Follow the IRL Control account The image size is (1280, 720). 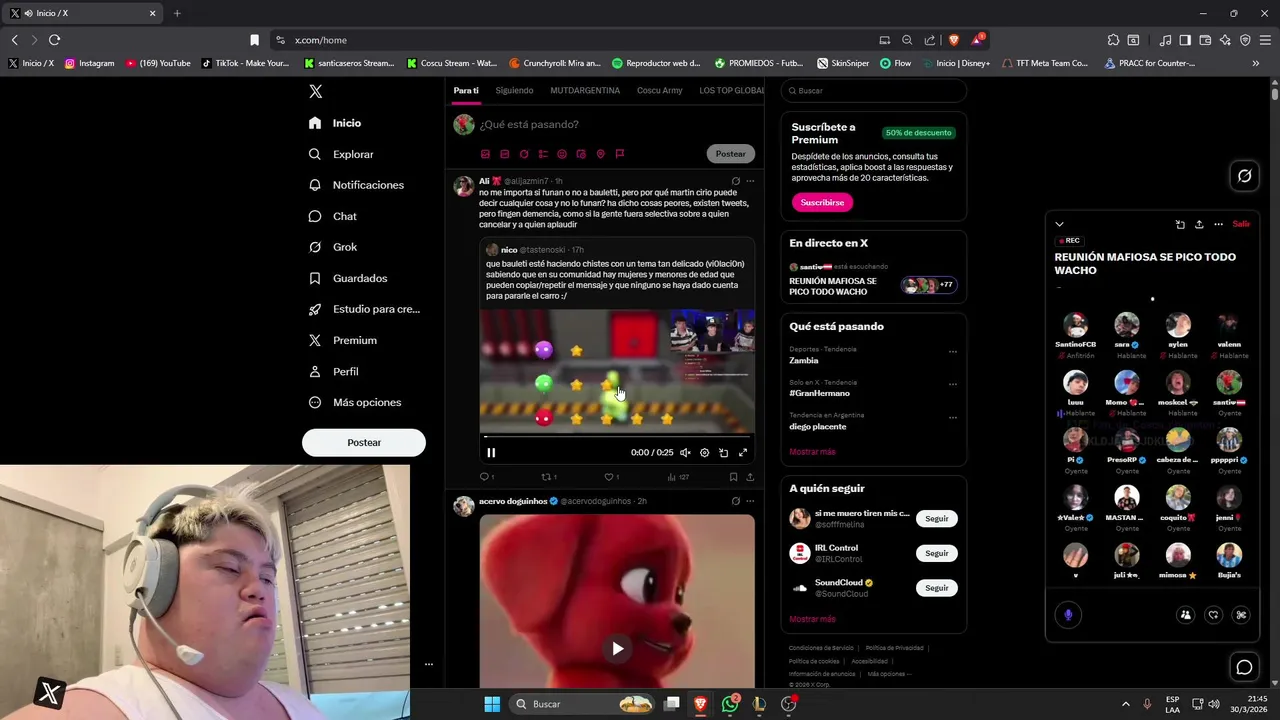[937, 553]
